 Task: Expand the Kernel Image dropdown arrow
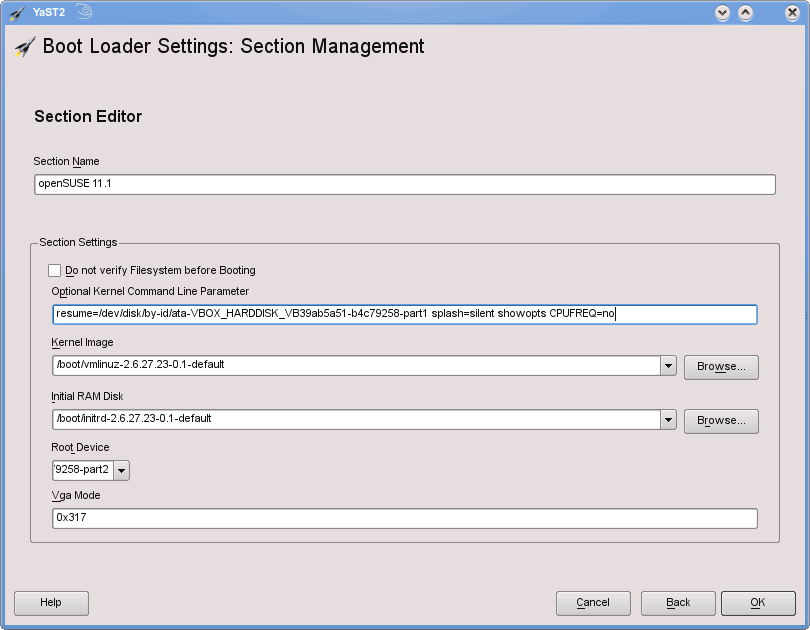click(668, 366)
